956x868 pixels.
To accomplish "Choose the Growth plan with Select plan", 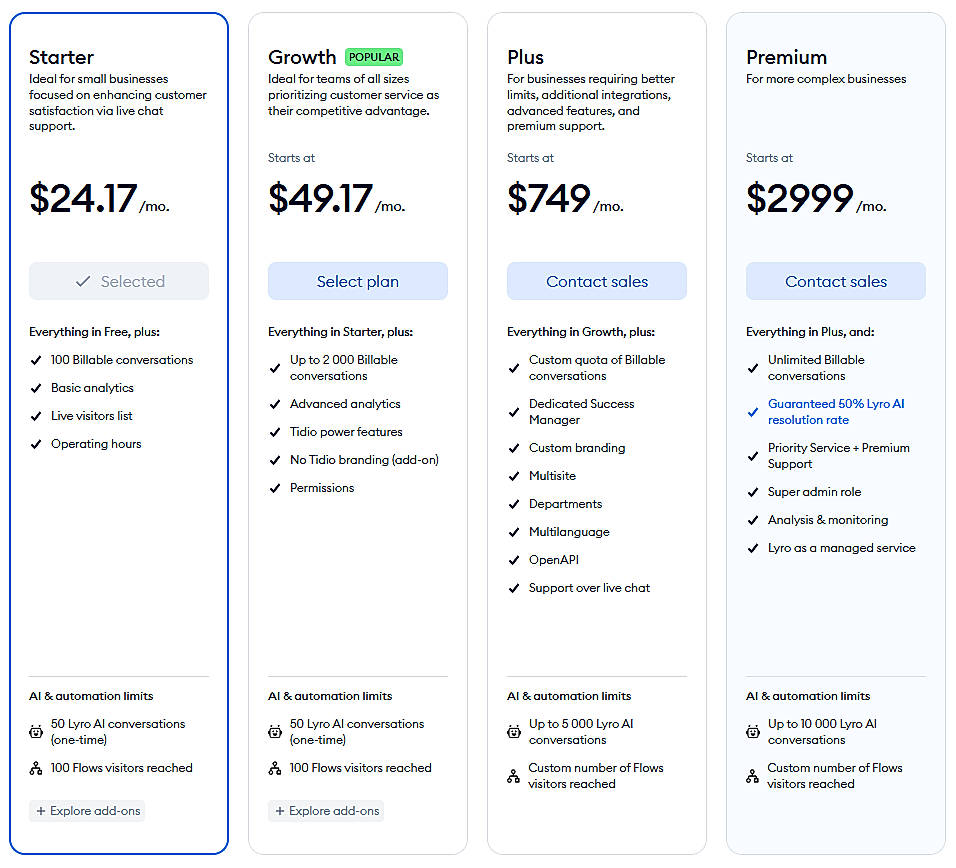I will pos(358,282).
